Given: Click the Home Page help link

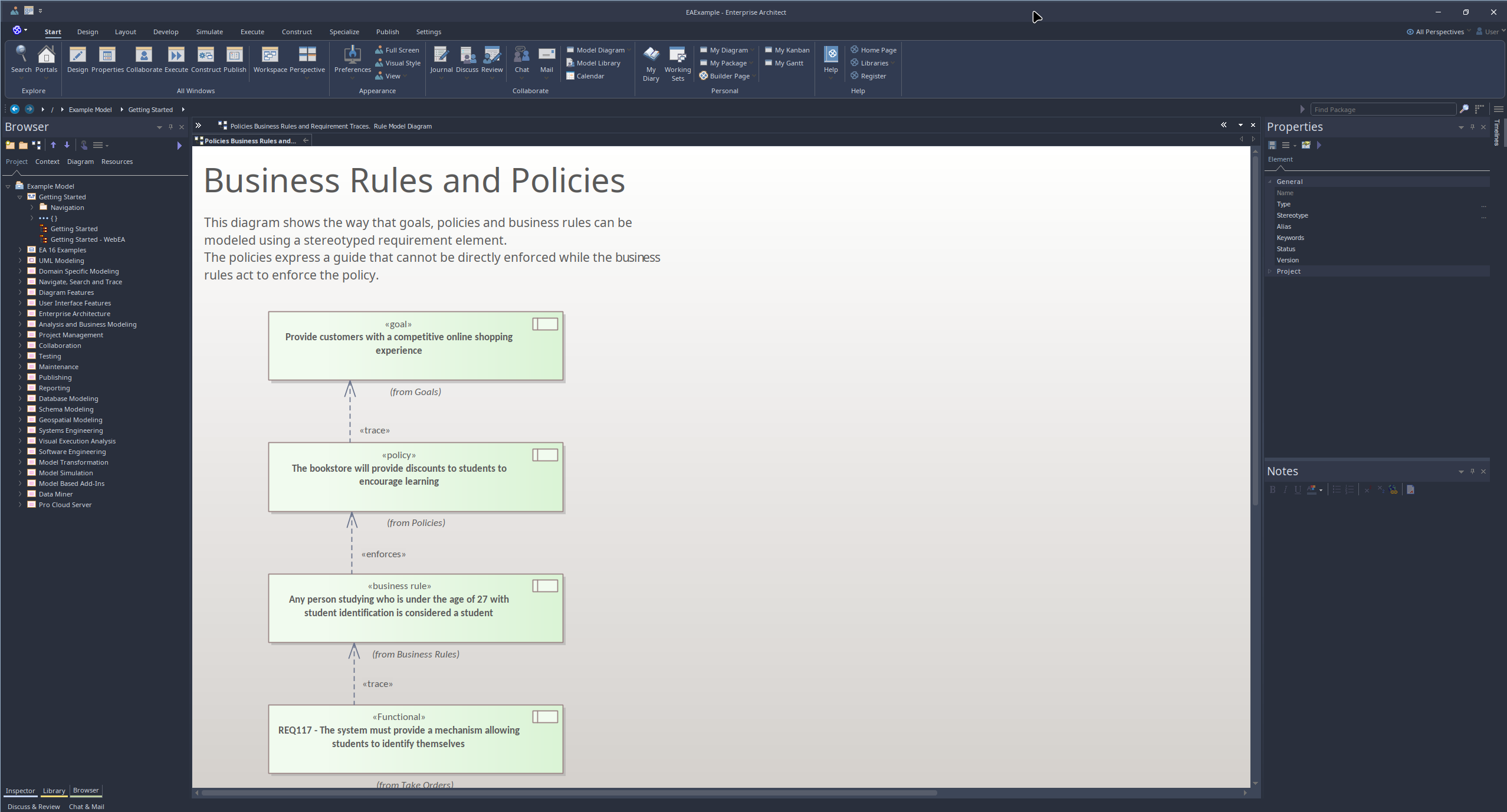Looking at the screenshot, I should click(x=878, y=50).
